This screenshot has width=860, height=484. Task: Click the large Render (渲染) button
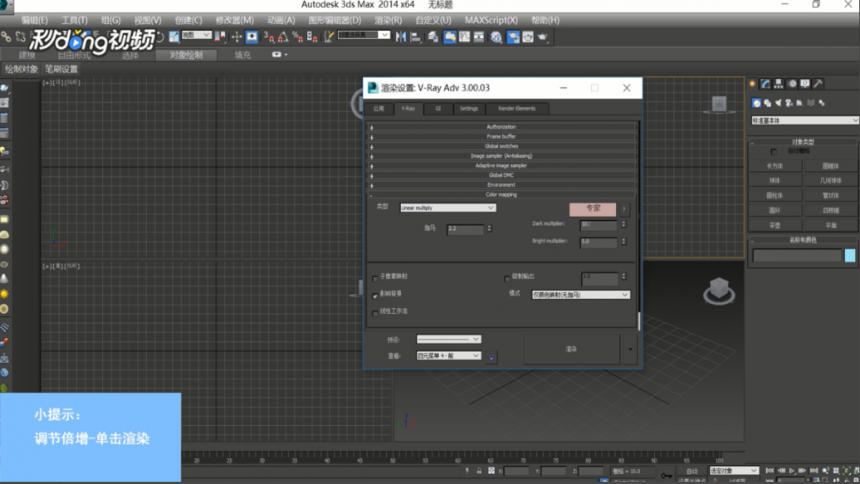coord(572,349)
